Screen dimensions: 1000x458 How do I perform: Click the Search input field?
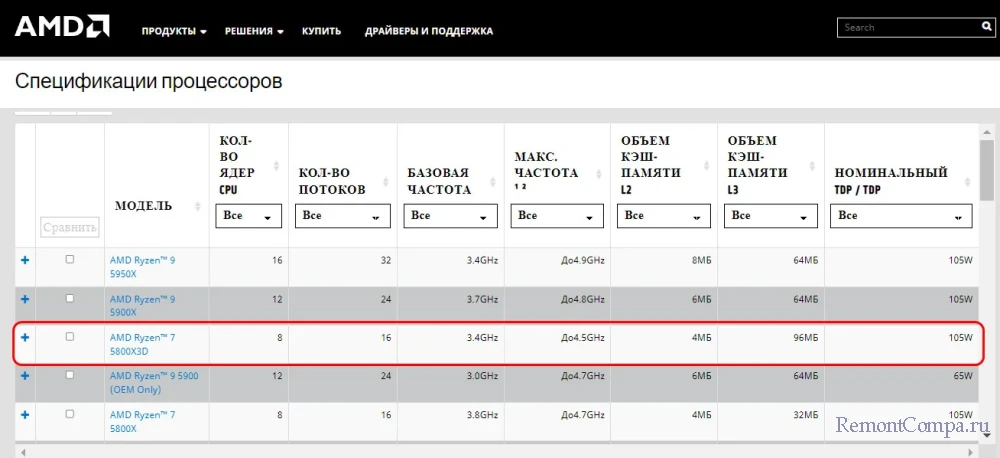pos(905,28)
